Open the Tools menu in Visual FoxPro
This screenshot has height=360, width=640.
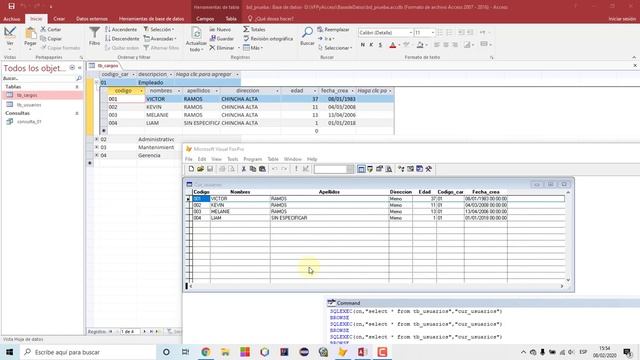coord(233,159)
